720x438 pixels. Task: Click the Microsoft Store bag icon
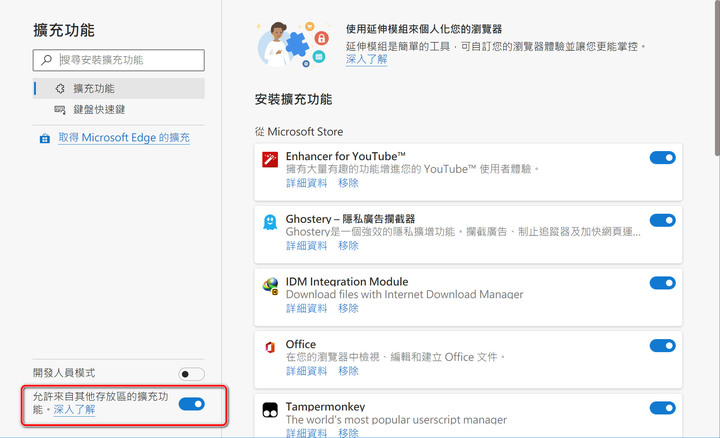(x=45, y=138)
